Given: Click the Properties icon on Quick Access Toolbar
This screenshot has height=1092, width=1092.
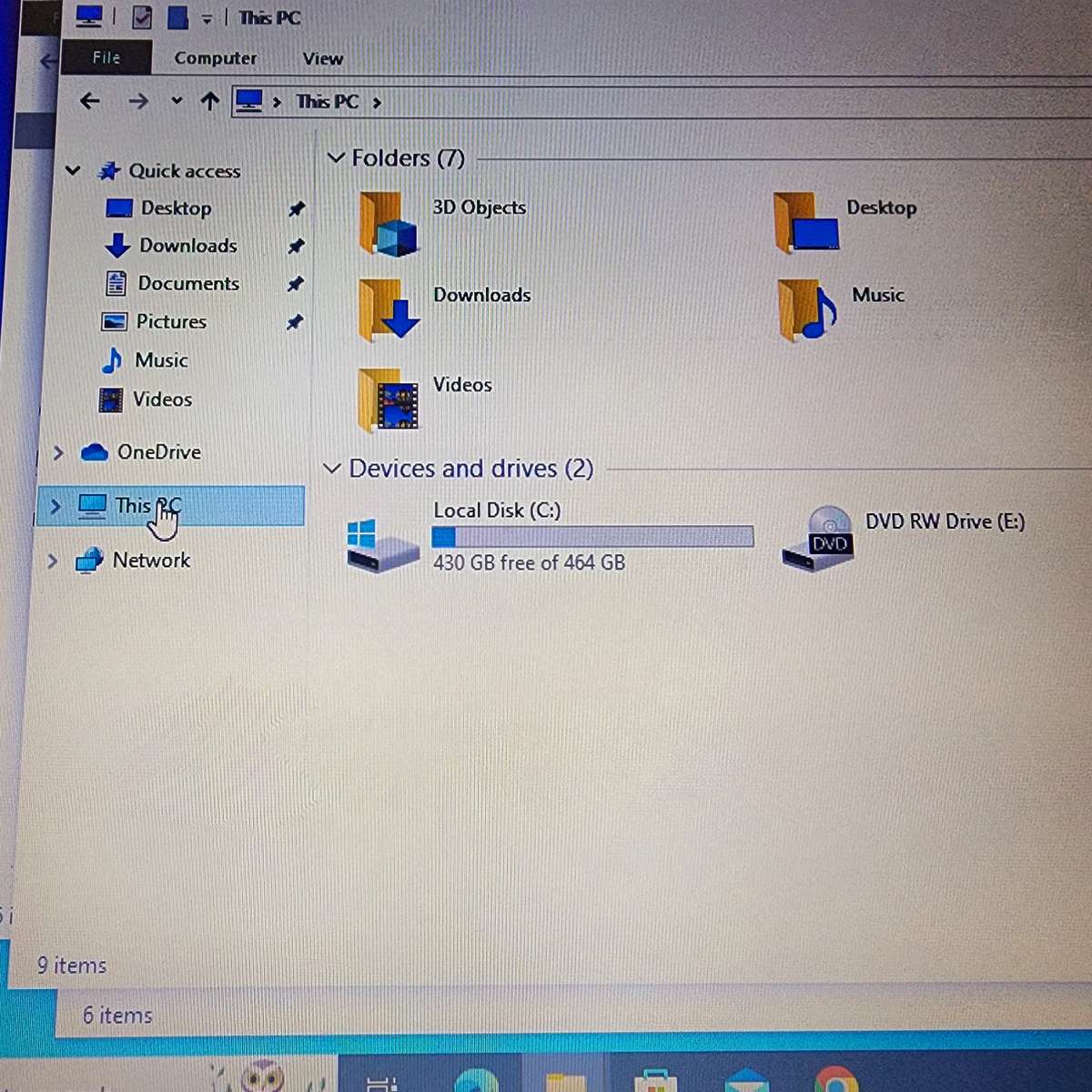Looking at the screenshot, I should pyautogui.click(x=142, y=16).
